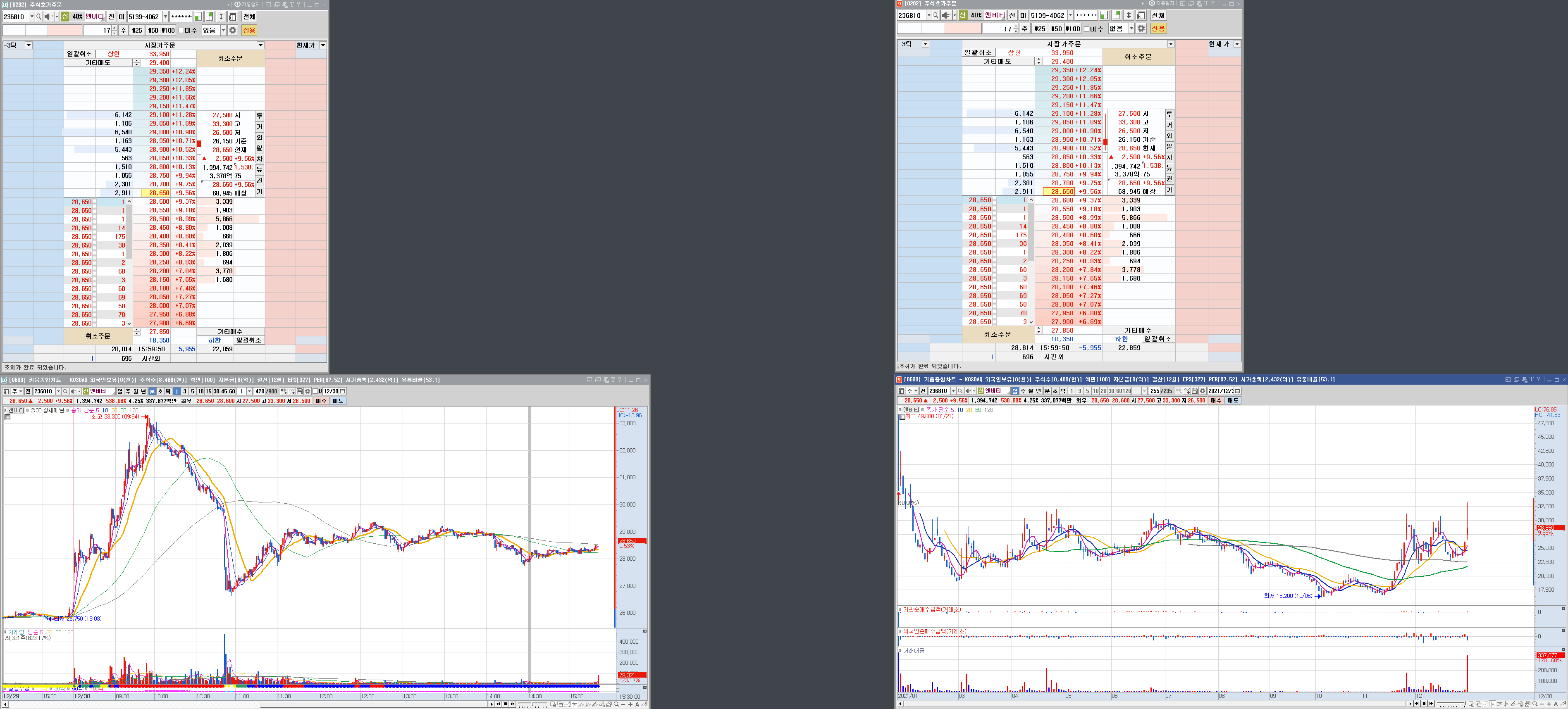The width and height of the screenshot is (1568, 709).
Task: Expand 시장가주문 dropdown in left order window
Action: click(260, 45)
